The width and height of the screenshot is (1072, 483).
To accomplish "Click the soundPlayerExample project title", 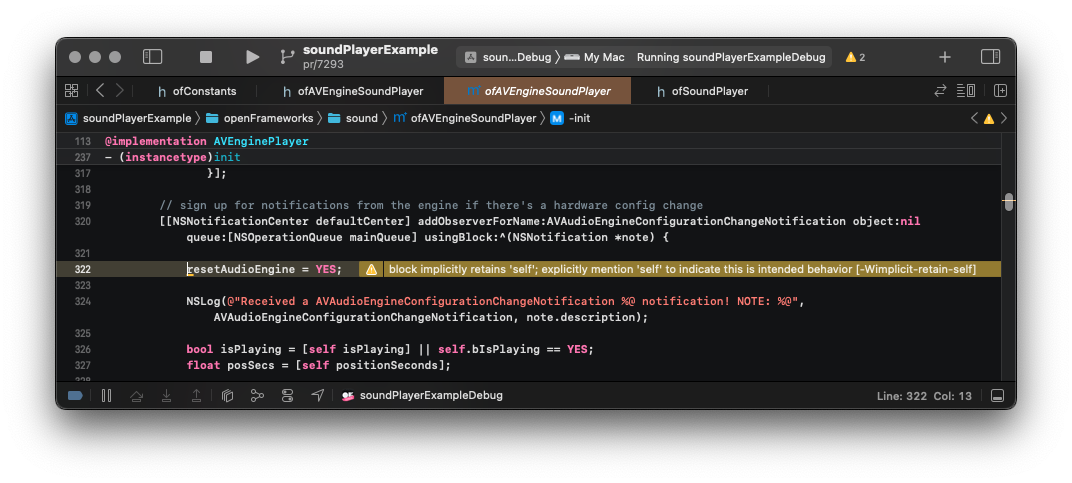I will [x=370, y=50].
